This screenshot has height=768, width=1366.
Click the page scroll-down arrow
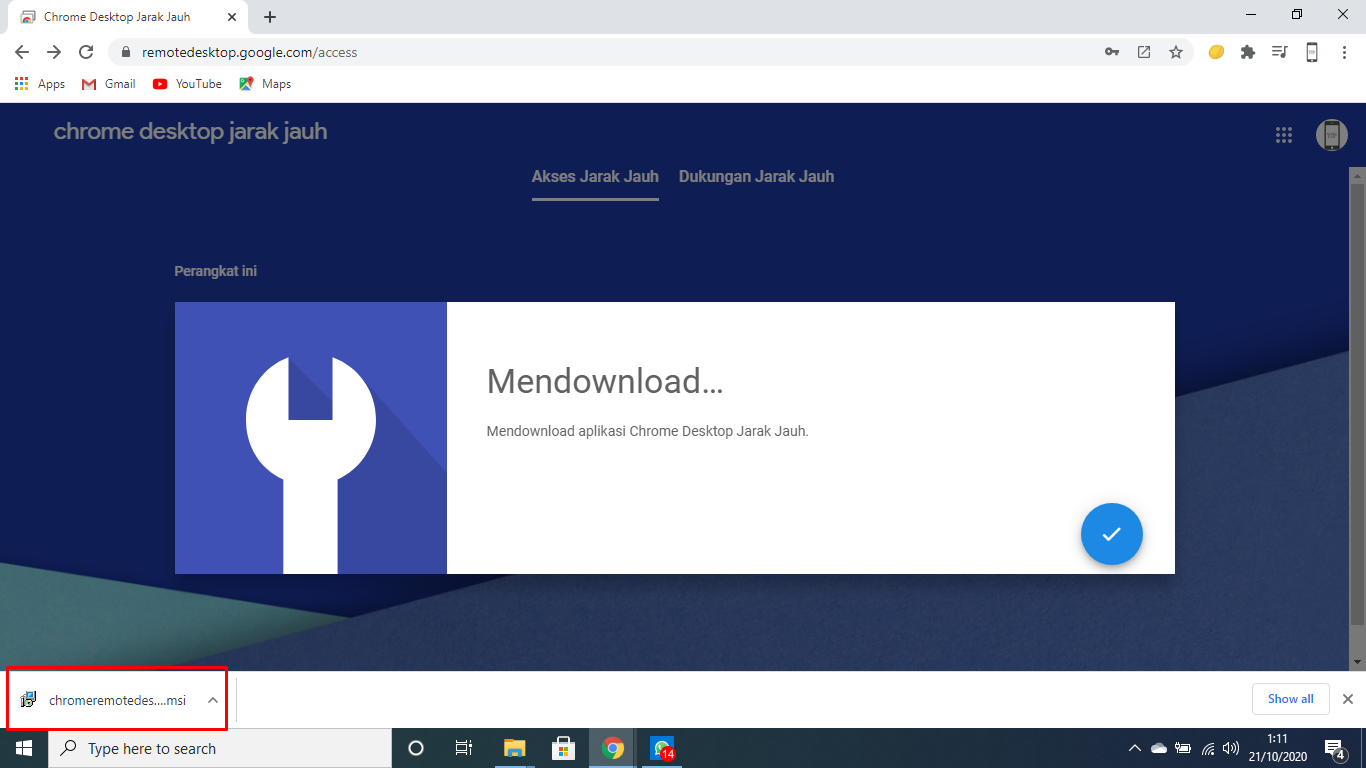click(x=1357, y=662)
